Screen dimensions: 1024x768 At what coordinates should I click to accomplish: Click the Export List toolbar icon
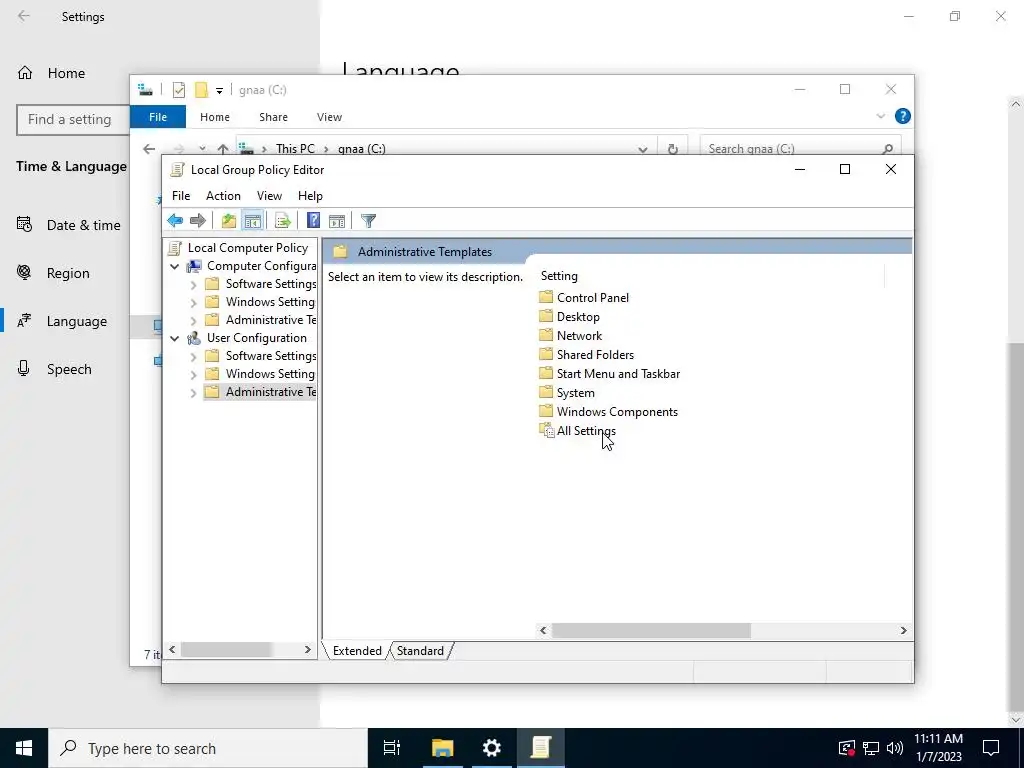283,221
